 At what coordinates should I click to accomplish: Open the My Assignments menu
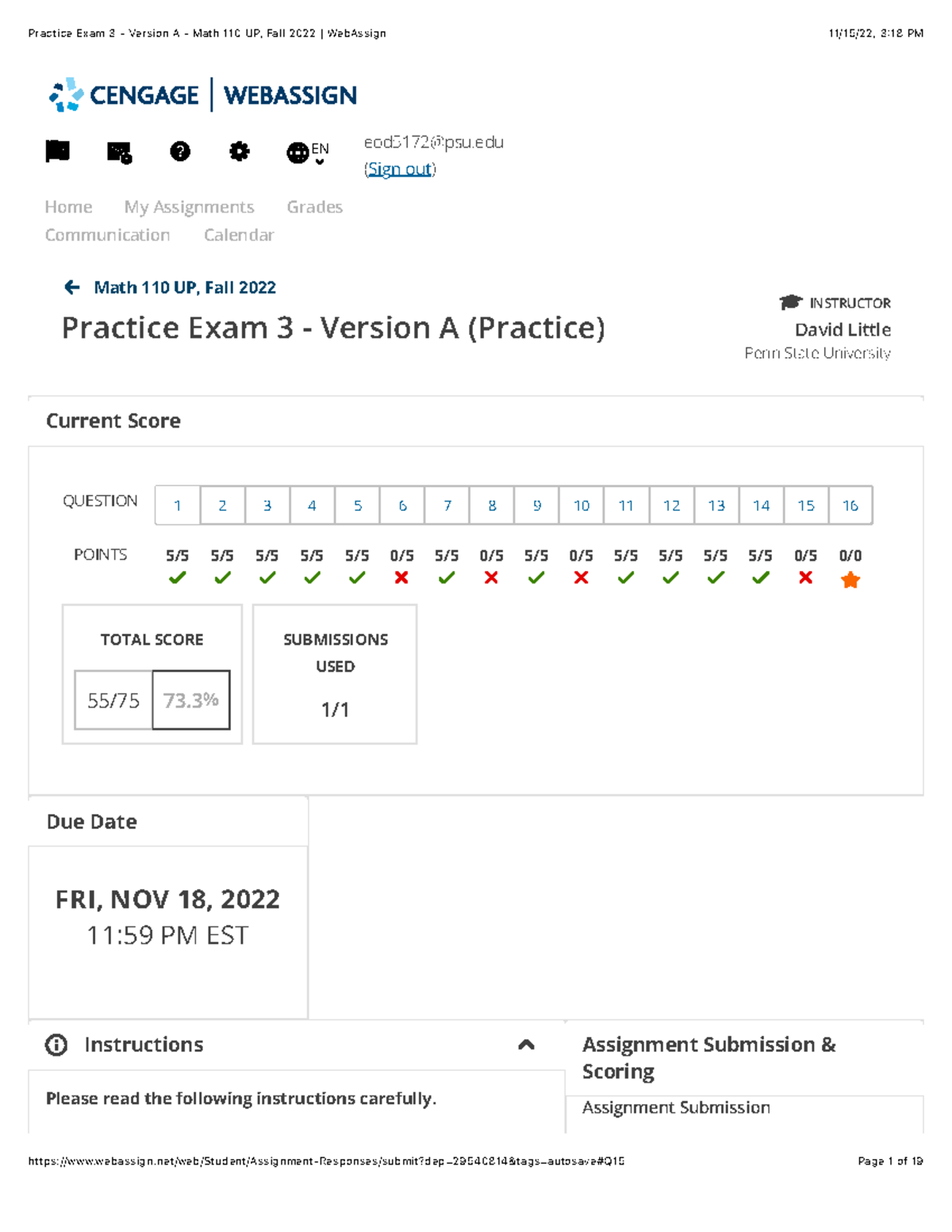pyautogui.click(x=188, y=206)
